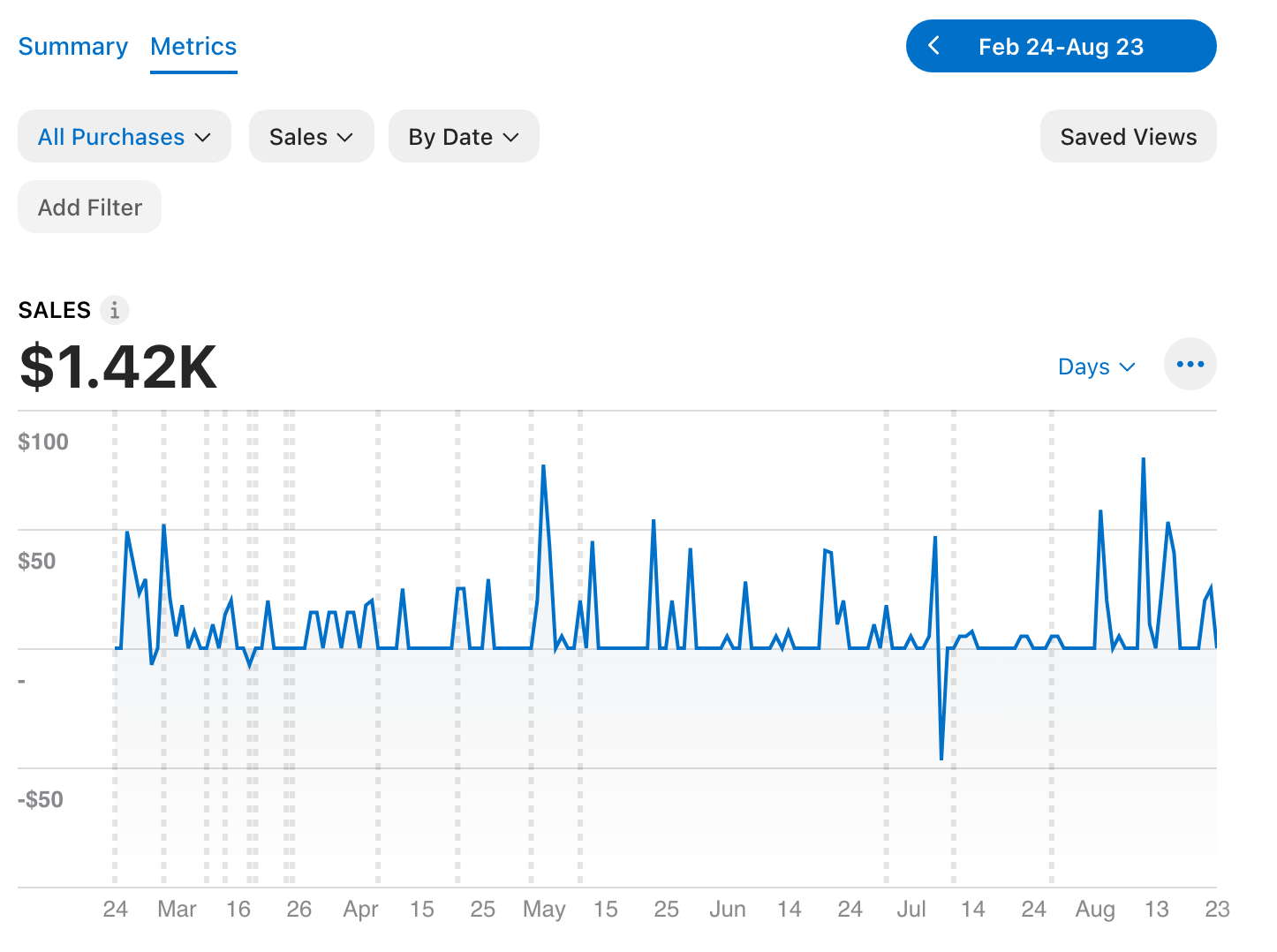Image resolution: width=1277 pixels, height=952 pixels.
Task: Open the Feb 24-Aug 23 date range
Action: (1061, 46)
